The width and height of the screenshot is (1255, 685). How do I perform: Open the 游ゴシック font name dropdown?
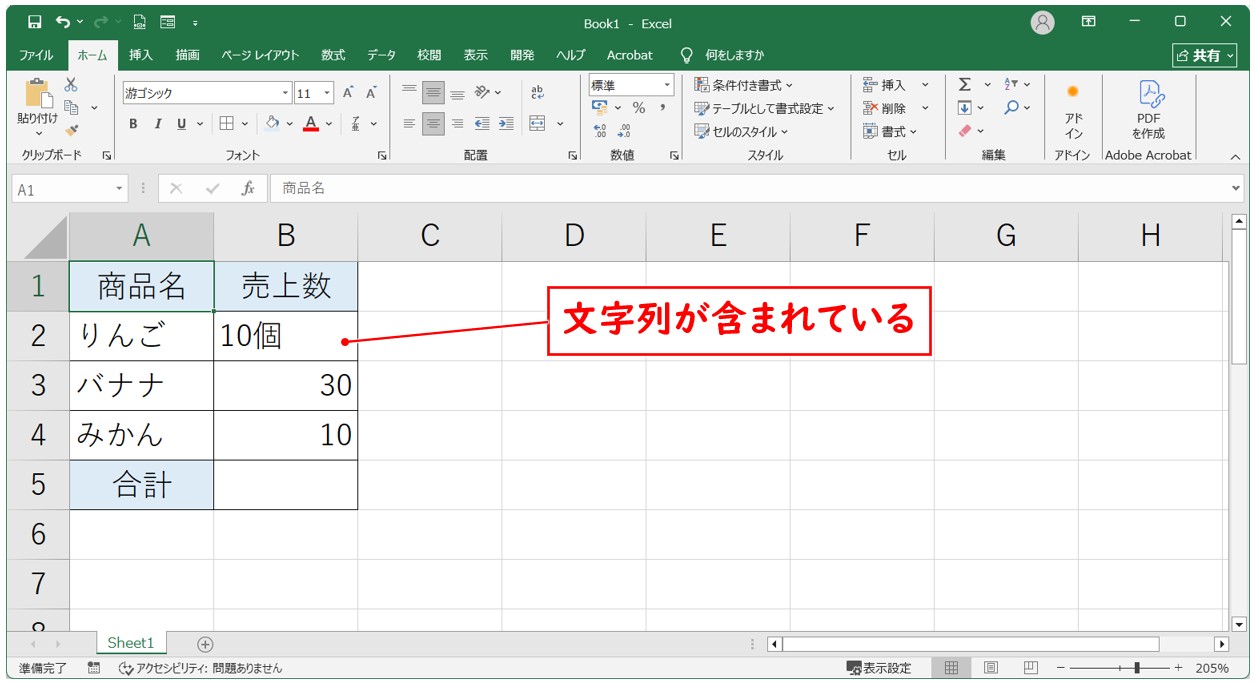pos(286,93)
